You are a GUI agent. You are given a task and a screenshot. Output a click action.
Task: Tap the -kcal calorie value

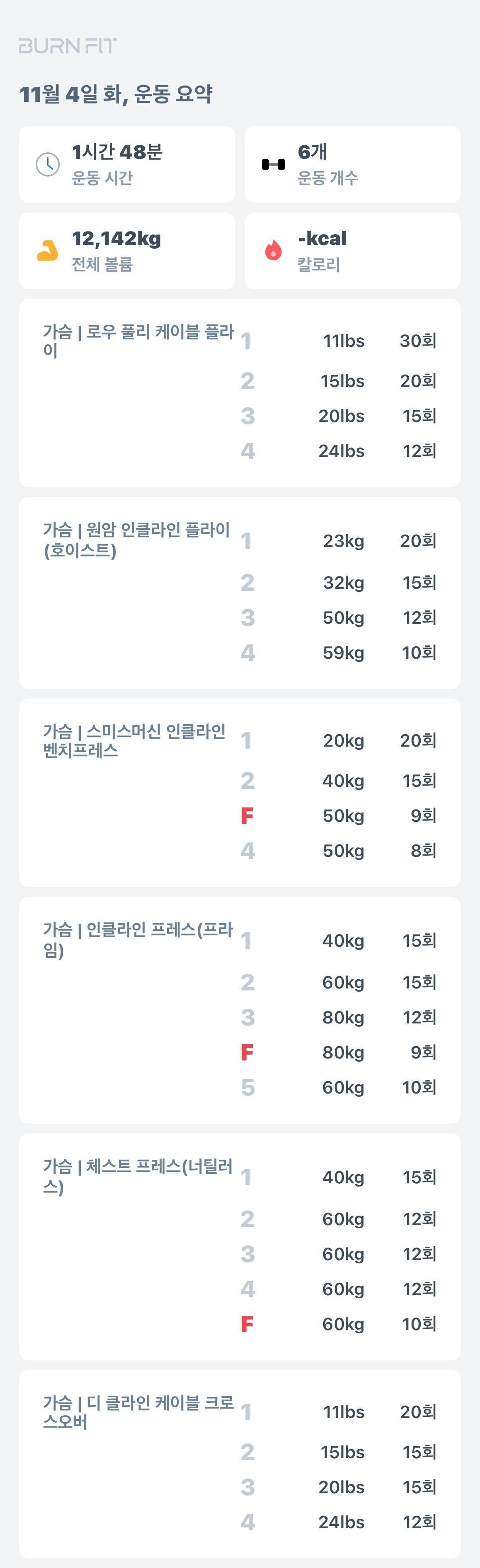point(322,239)
